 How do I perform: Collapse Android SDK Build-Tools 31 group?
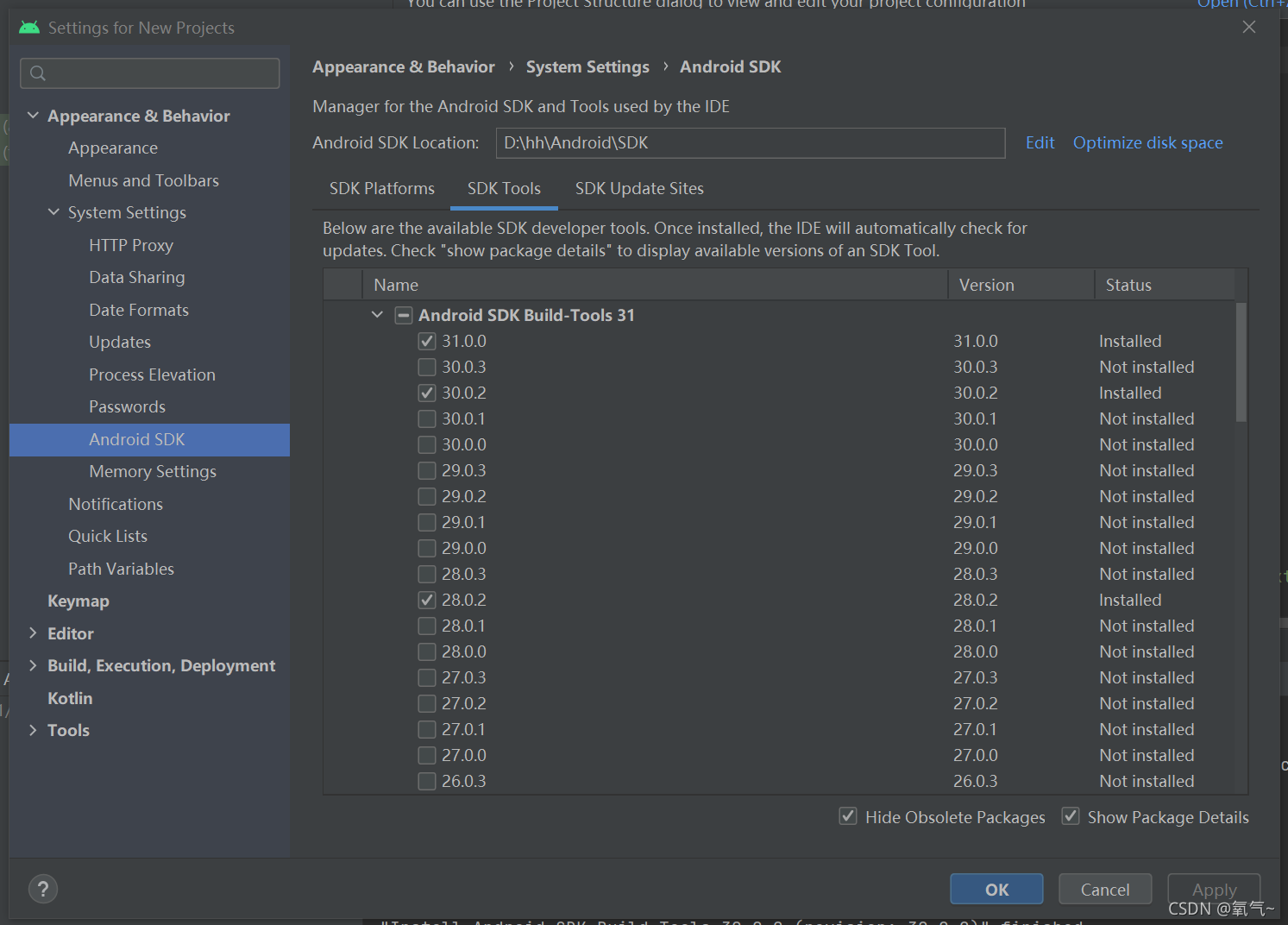point(377,315)
